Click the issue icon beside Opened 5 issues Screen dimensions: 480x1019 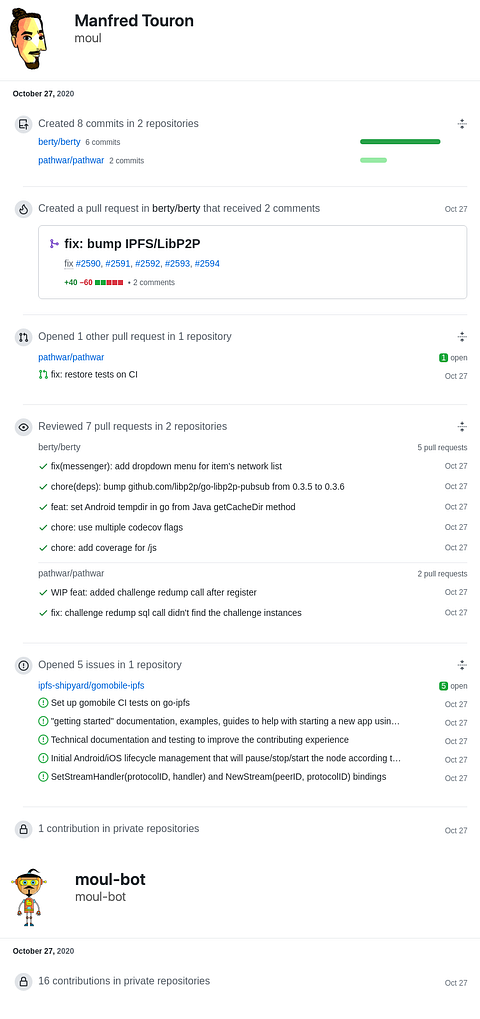point(23,665)
